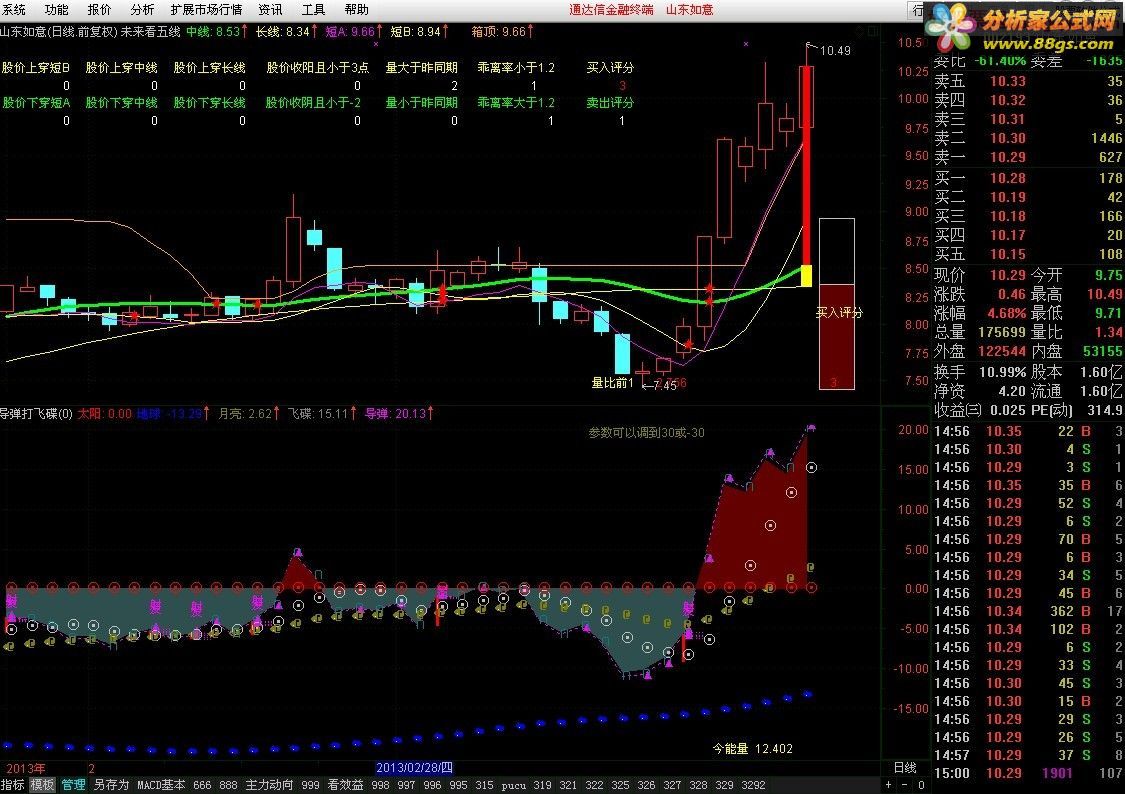The height and width of the screenshot is (794, 1125).
Task: Click the tall red last candlestick
Action: point(806,165)
